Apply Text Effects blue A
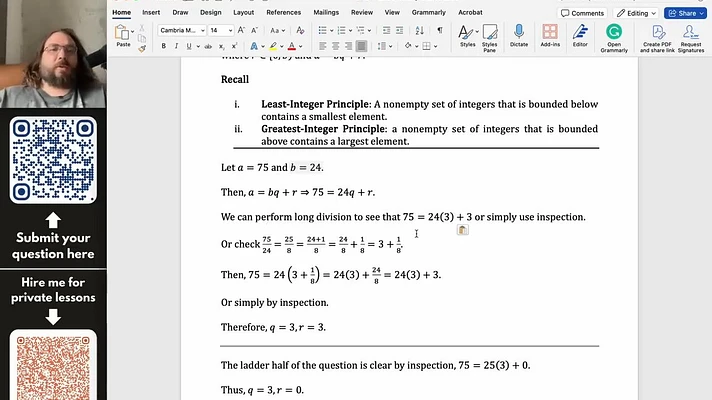 click(254, 46)
